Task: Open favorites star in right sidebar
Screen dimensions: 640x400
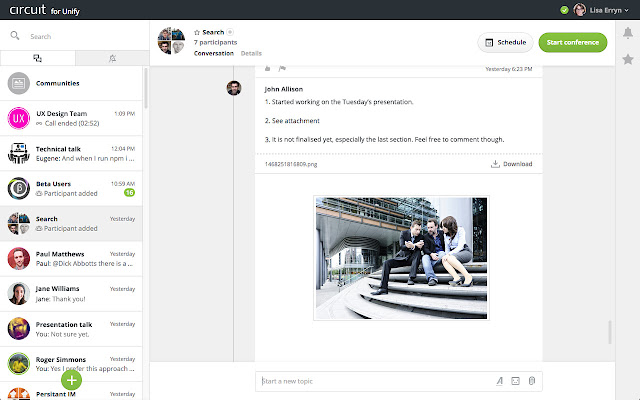Action: pos(627,60)
